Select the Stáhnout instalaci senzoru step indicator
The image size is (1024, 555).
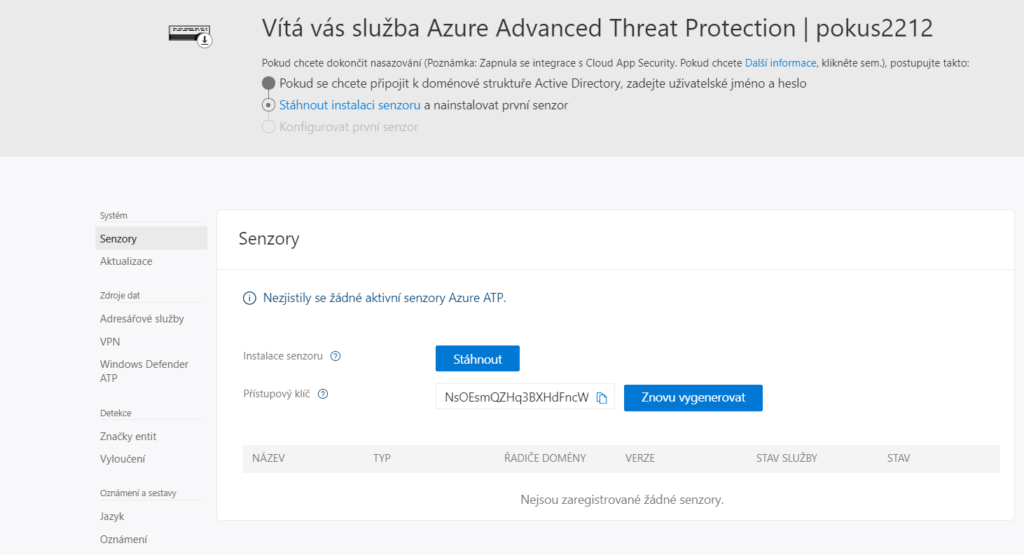pyautogui.click(x=268, y=105)
